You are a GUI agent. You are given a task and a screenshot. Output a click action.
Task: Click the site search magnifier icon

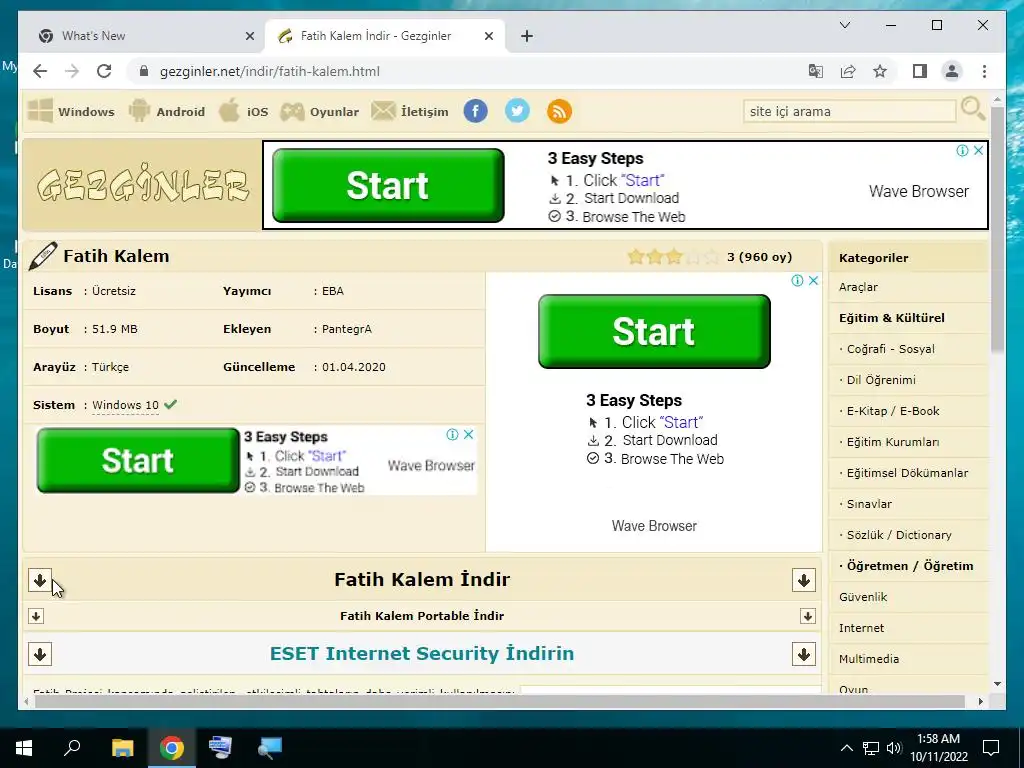pyautogui.click(x=972, y=109)
